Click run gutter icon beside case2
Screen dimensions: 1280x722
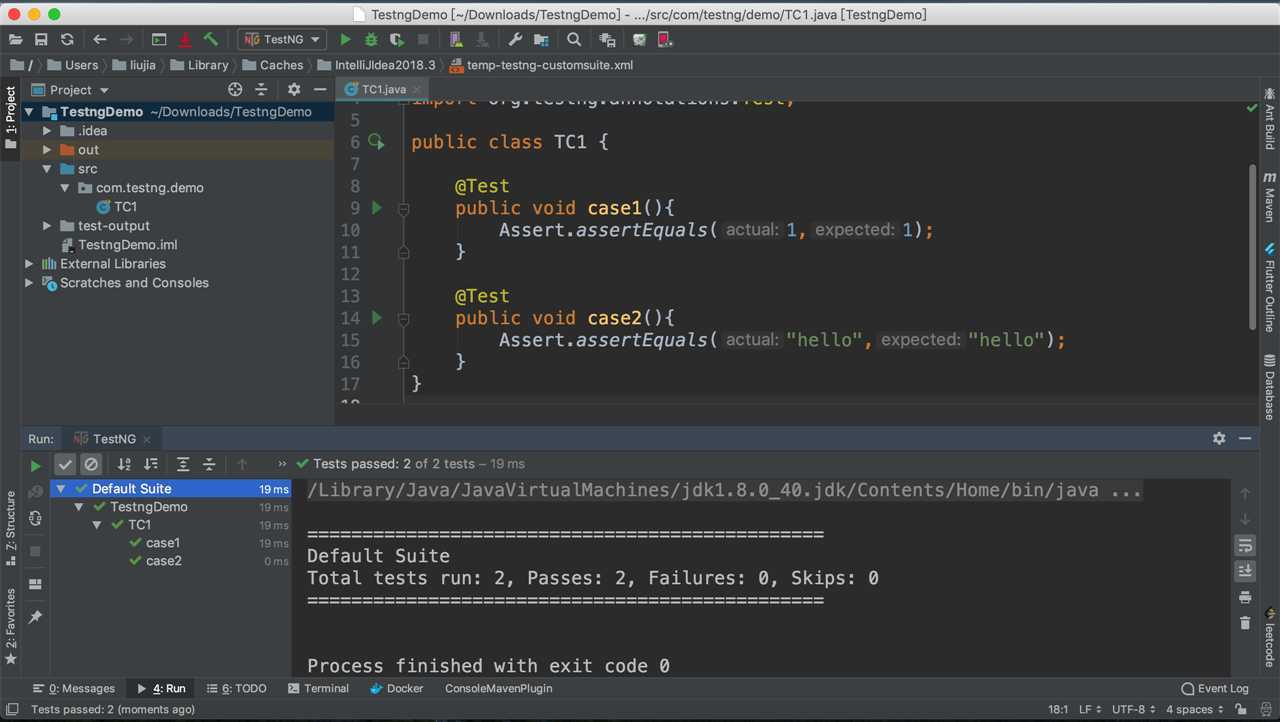tap(377, 318)
